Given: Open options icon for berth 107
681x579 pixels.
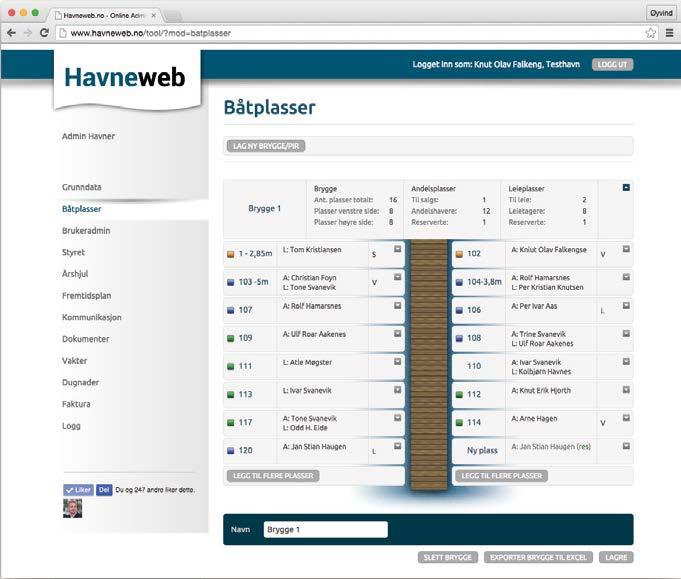Looking at the screenshot, I should click(x=397, y=306).
